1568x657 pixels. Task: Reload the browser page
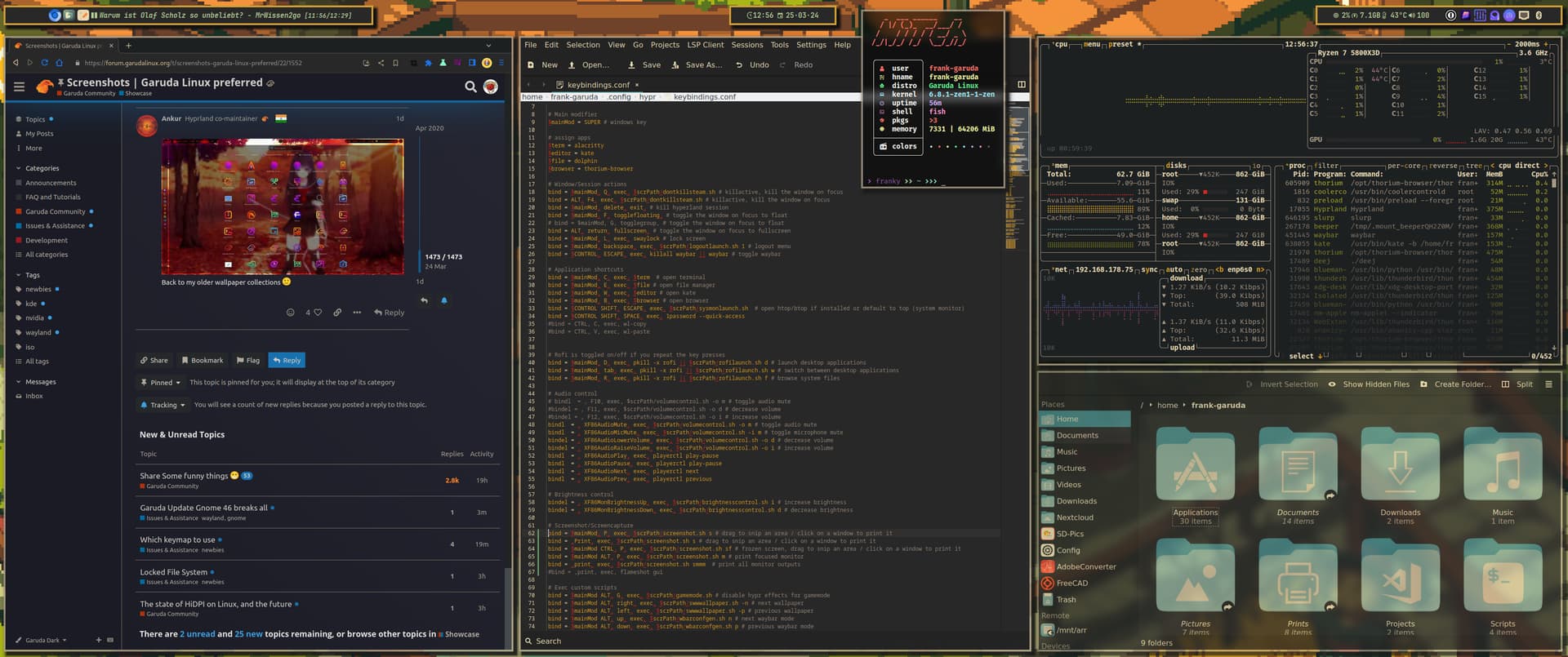pos(45,63)
